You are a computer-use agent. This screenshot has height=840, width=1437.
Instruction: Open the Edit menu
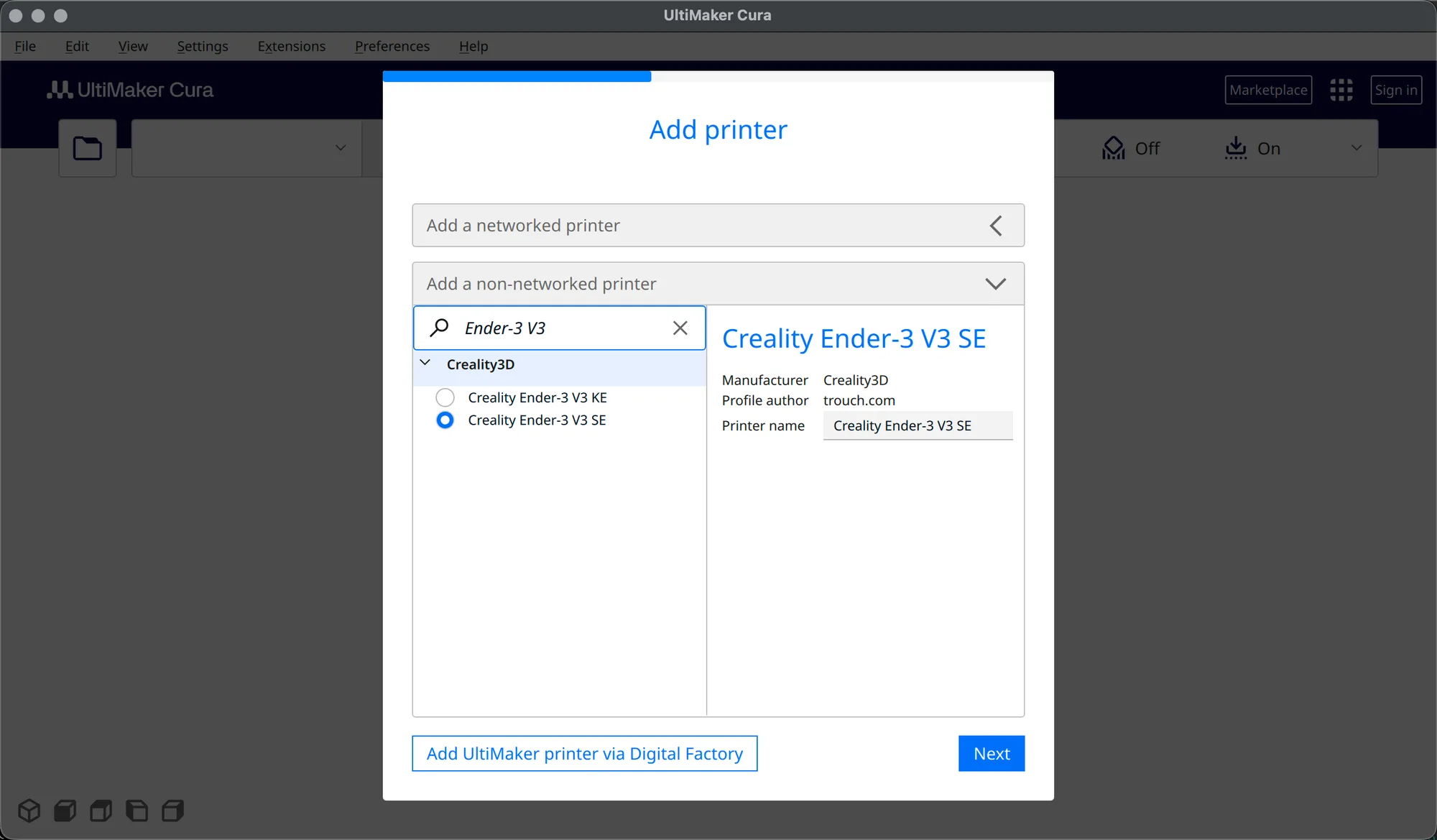click(77, 46)
